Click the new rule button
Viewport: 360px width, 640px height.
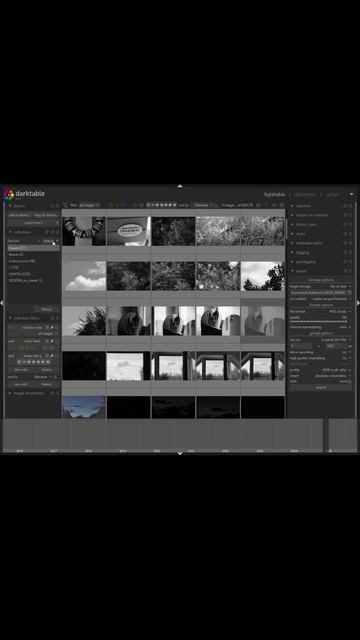(20, 369)
